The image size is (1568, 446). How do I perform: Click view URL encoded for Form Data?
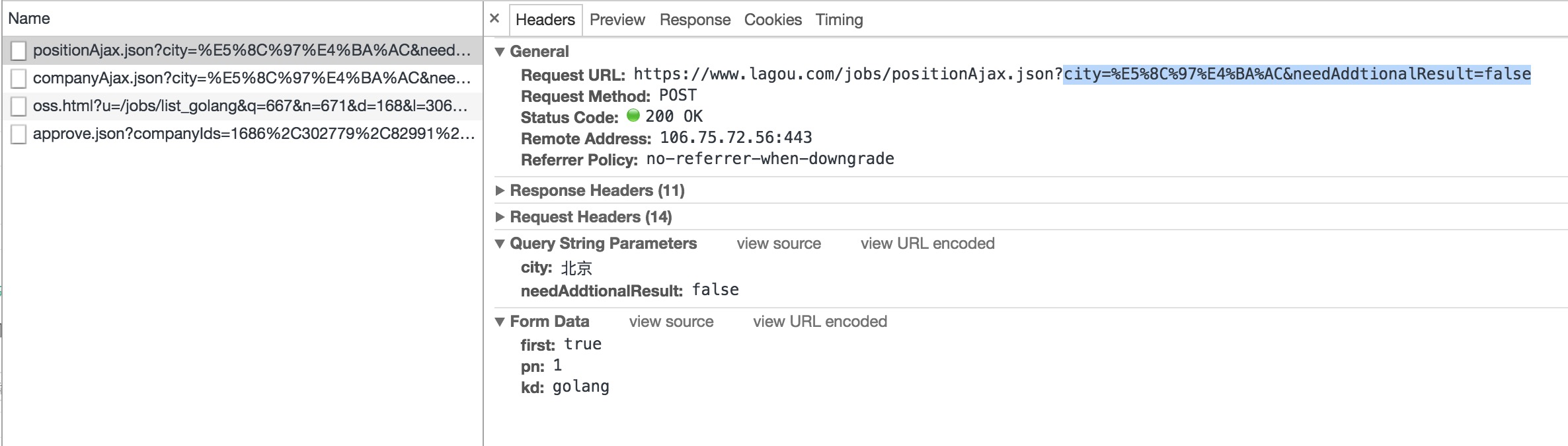(820, 322)
